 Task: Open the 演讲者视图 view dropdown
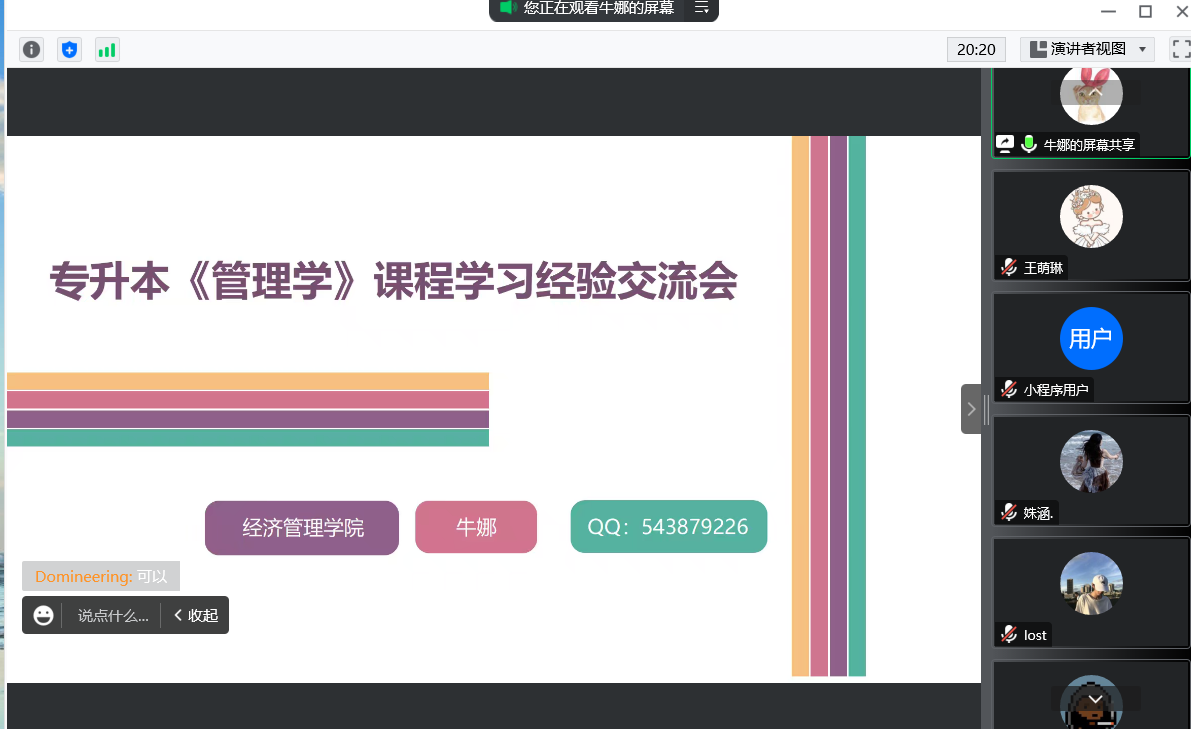click(x=1087, y=49)
